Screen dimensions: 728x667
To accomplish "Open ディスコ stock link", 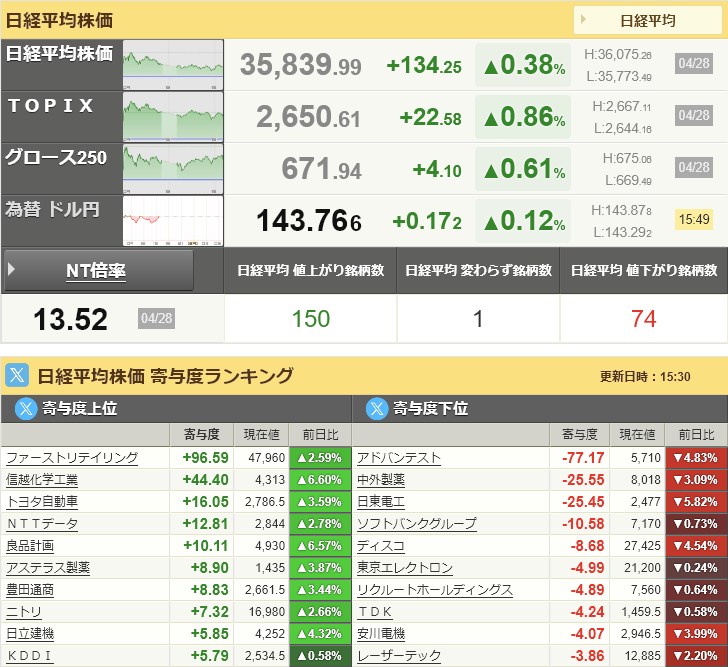I will click(381, 546).
